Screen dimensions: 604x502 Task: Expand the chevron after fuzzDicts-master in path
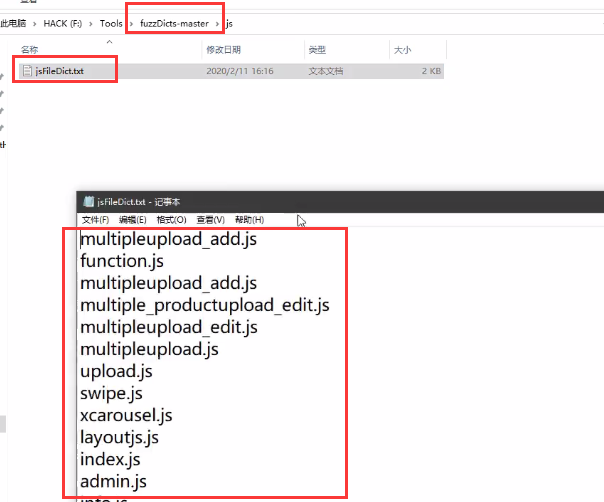(x=217, y=23)
